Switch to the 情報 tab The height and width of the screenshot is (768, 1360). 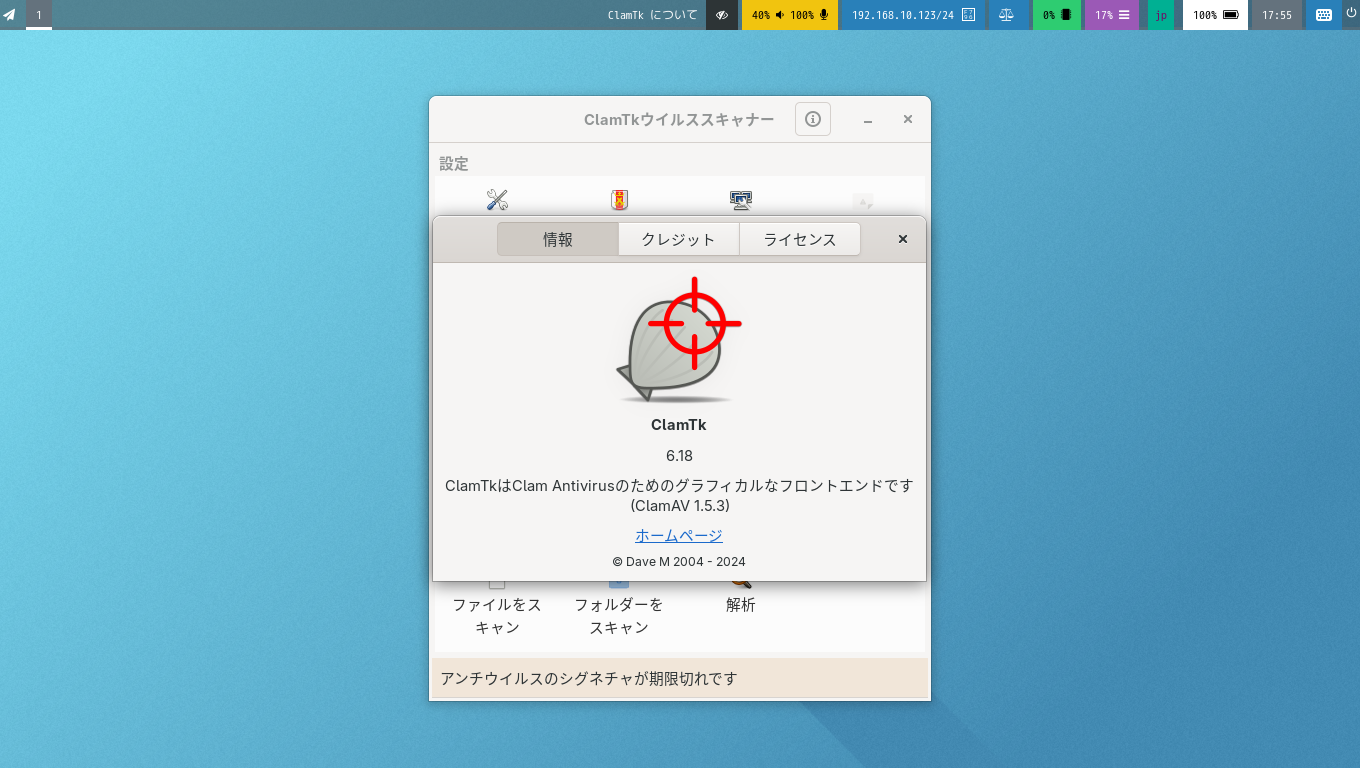558,239
